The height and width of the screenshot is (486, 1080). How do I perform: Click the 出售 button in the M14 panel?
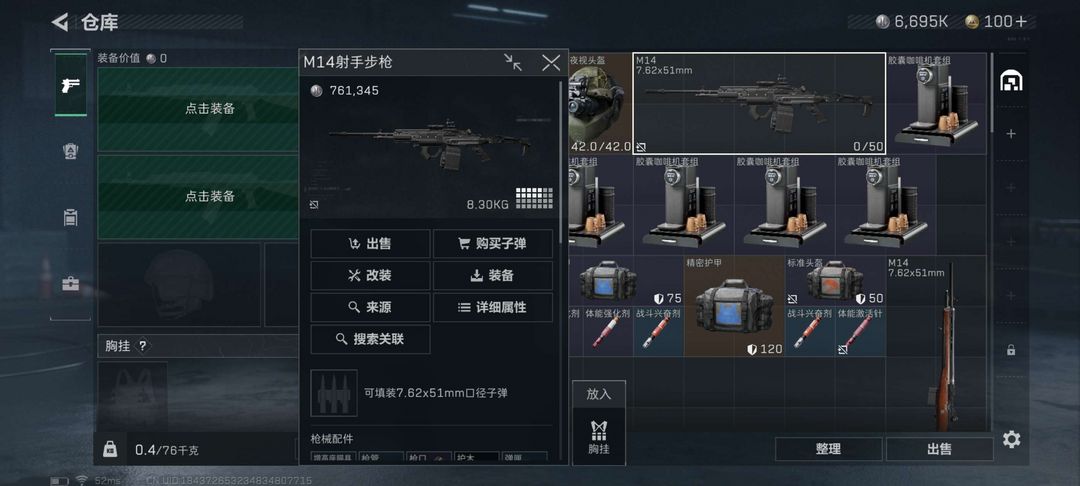[371, 244]
